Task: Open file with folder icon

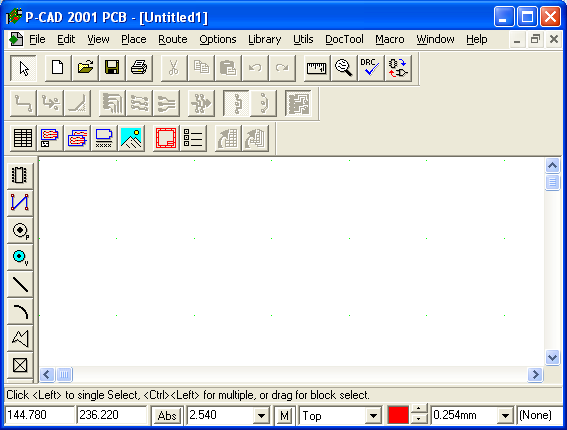Action: (x=85, y=68)
